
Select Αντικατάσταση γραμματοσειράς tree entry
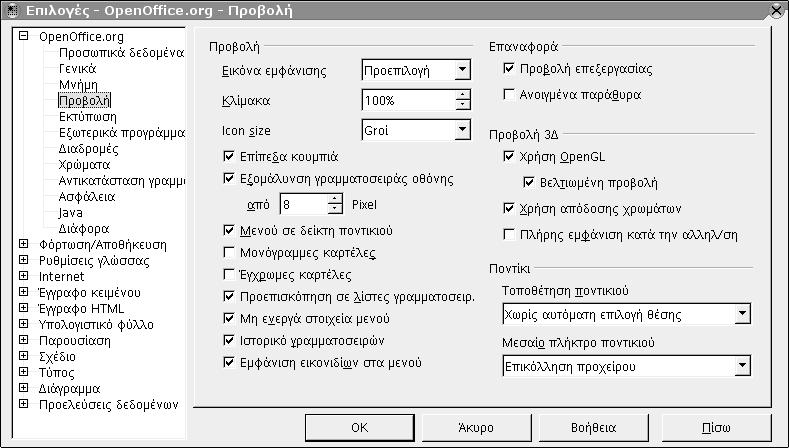[121, 181]
